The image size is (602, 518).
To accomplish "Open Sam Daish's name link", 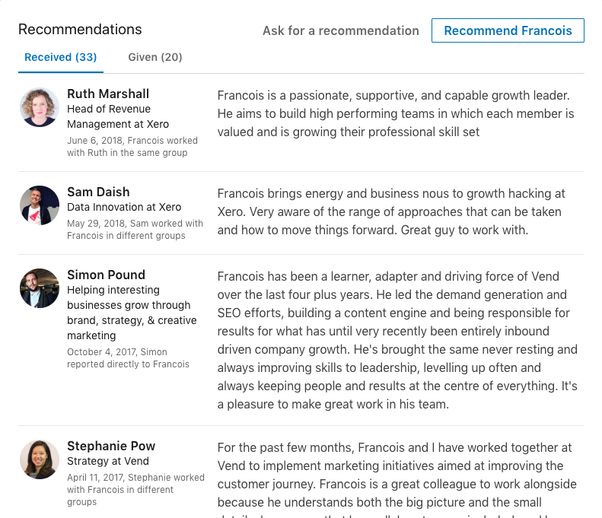I will click(x=97, y=192).
